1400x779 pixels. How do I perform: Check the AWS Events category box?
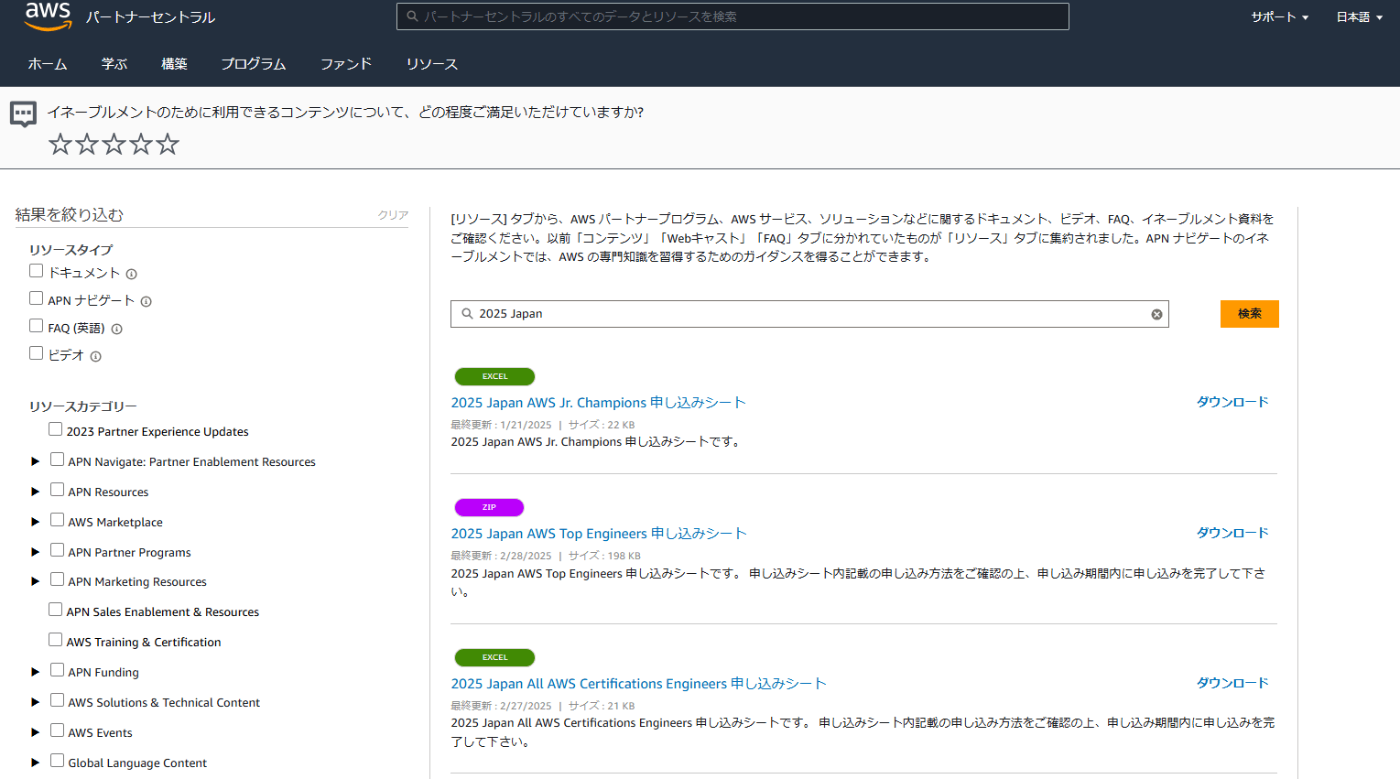[57, 730]
